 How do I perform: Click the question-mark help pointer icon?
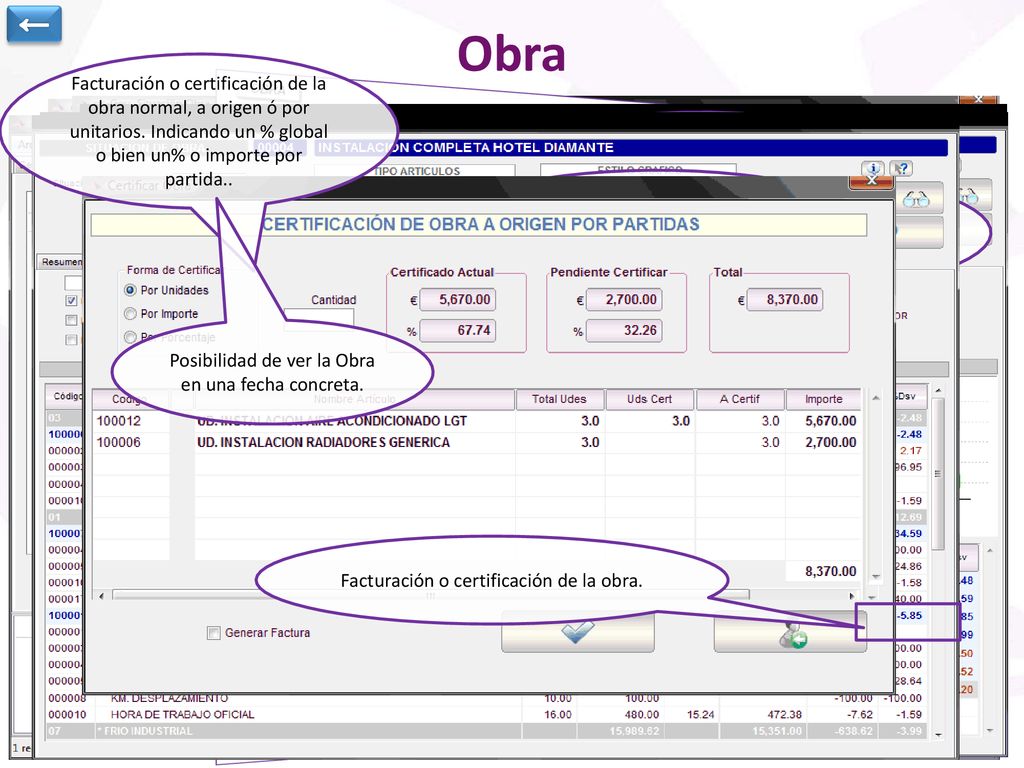tap(902, 168)
